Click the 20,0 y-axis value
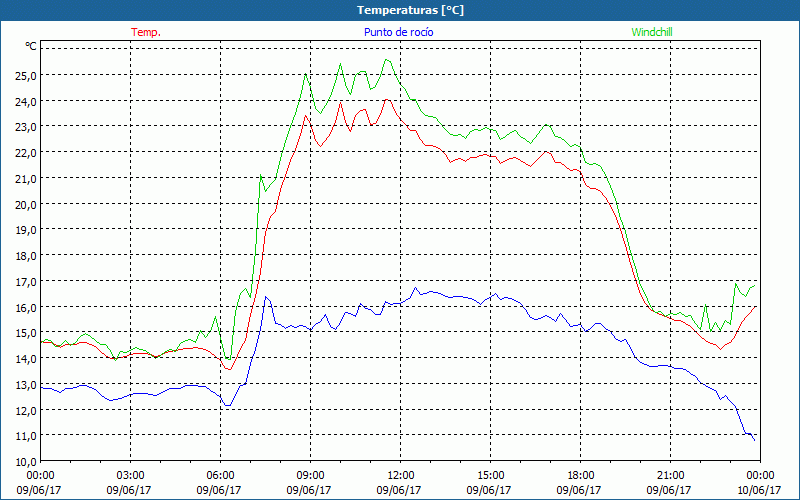The height and width of the screenshot is (500, 800). (26, 205)
